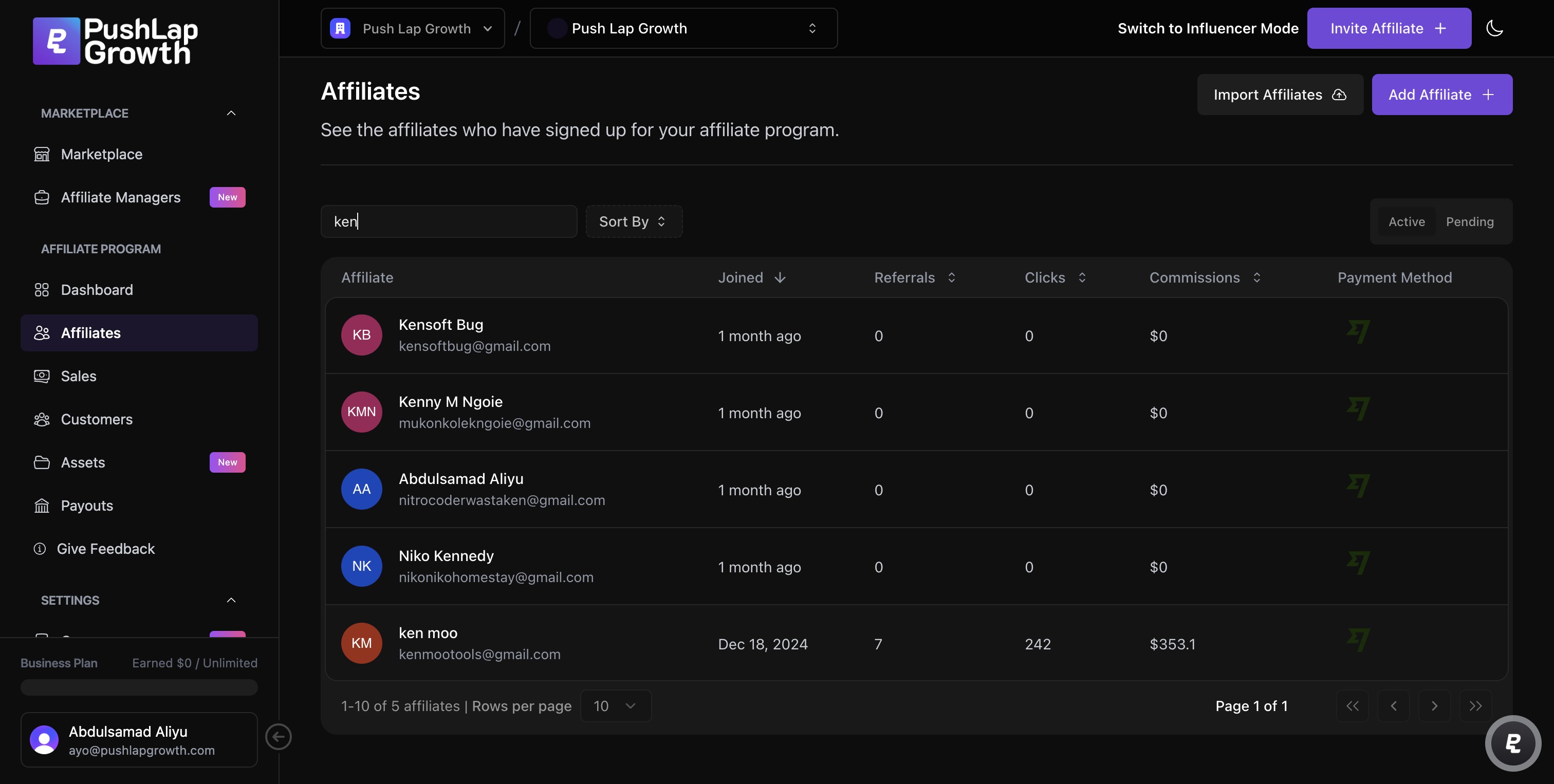Click the KB avatar for Kensoft Bug

(361, 334)
